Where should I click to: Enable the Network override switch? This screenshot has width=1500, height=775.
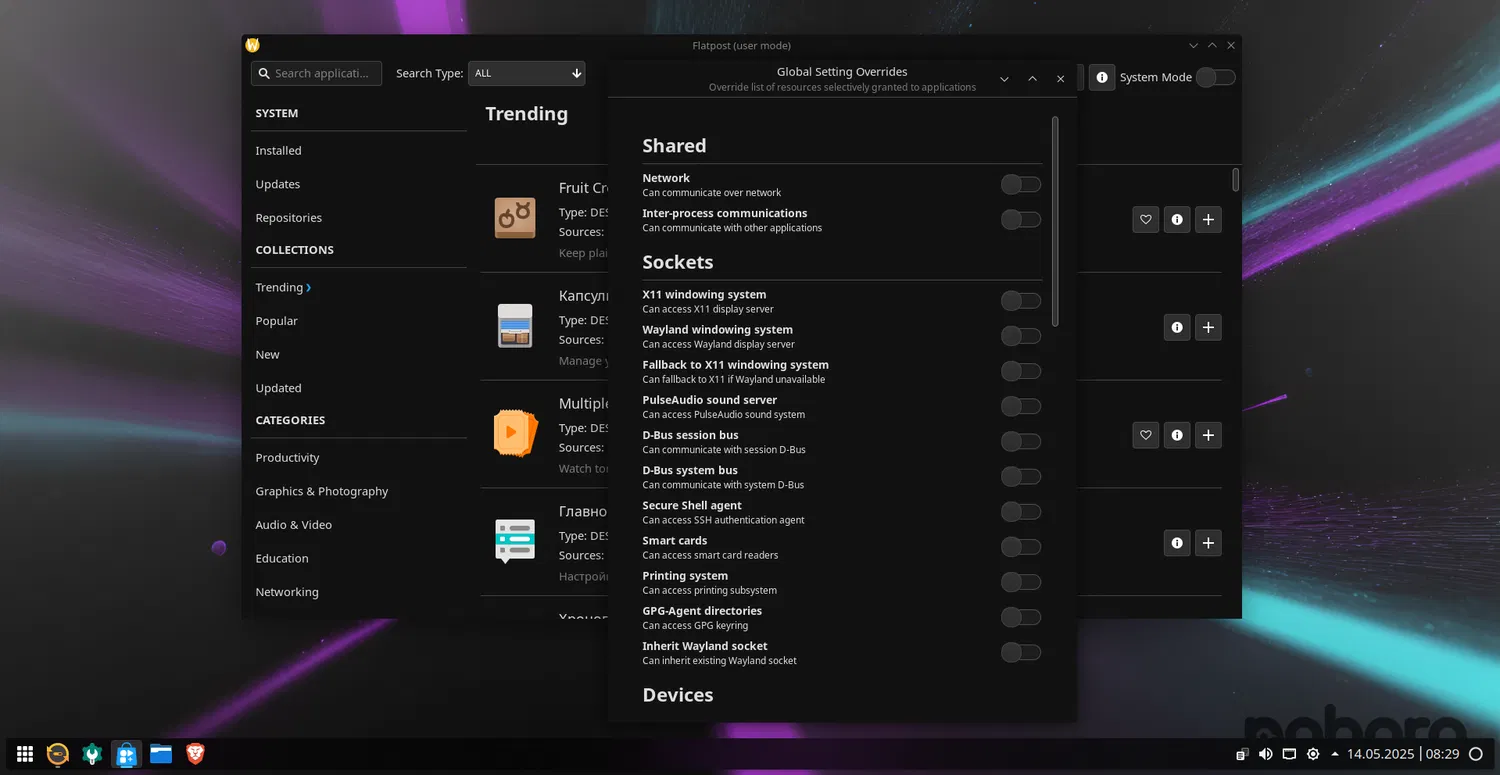tap(1021, 185)
